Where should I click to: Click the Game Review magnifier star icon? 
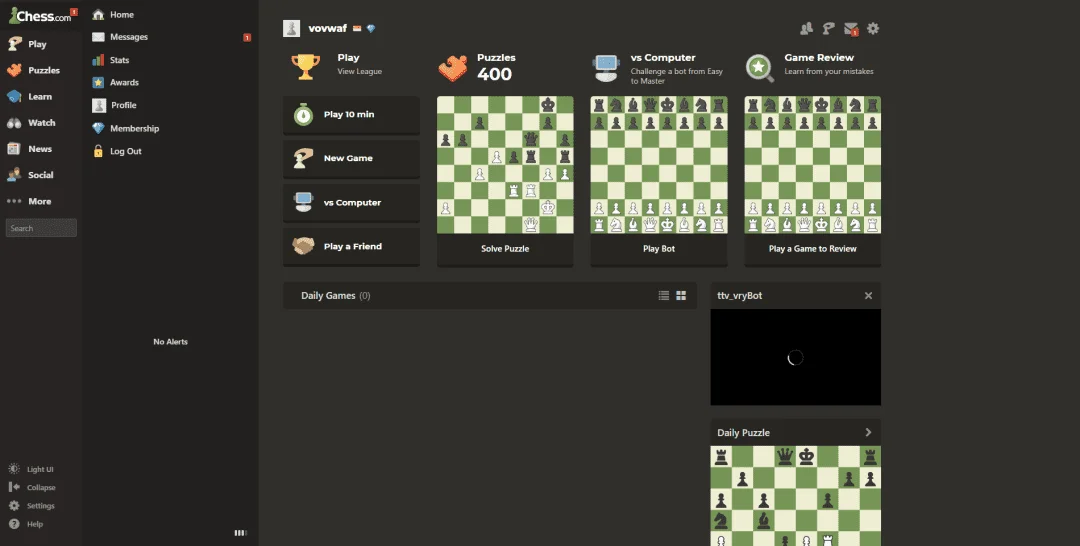pyautogui.click(x=760, y=68)
